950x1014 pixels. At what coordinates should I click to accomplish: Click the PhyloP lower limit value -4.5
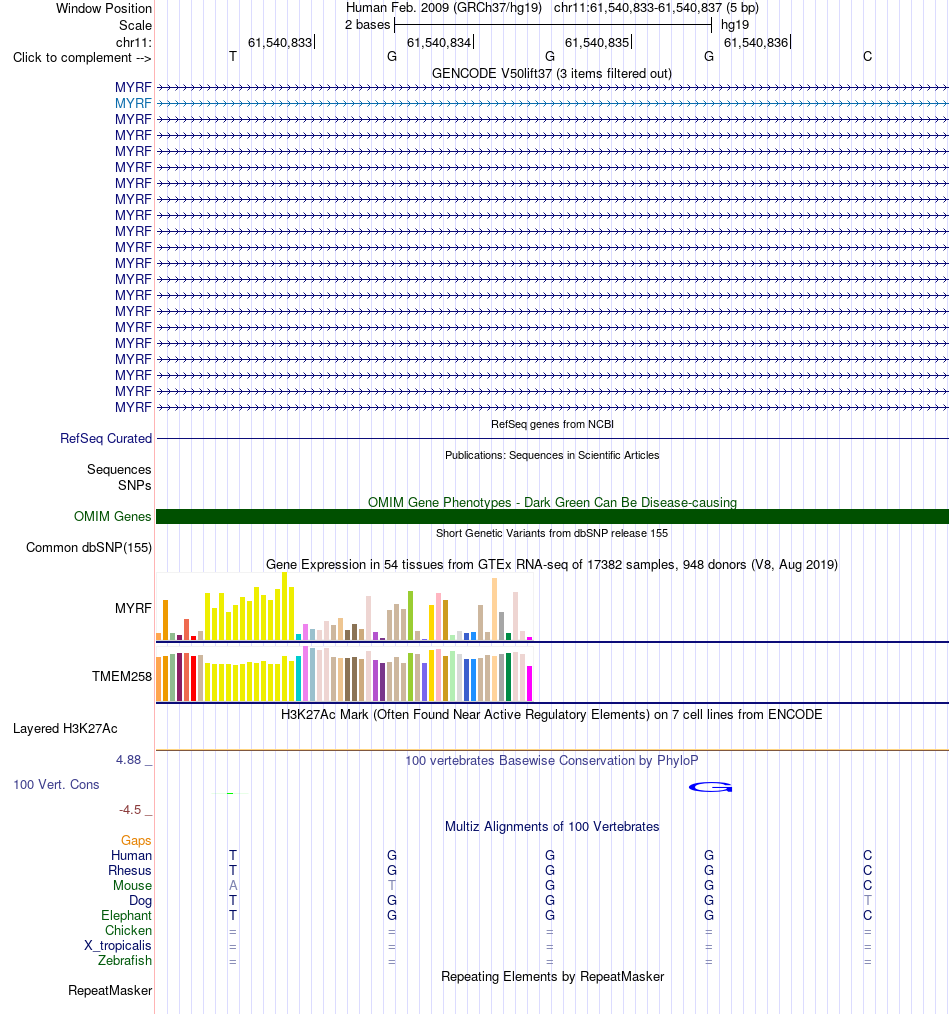click(130, 810)
